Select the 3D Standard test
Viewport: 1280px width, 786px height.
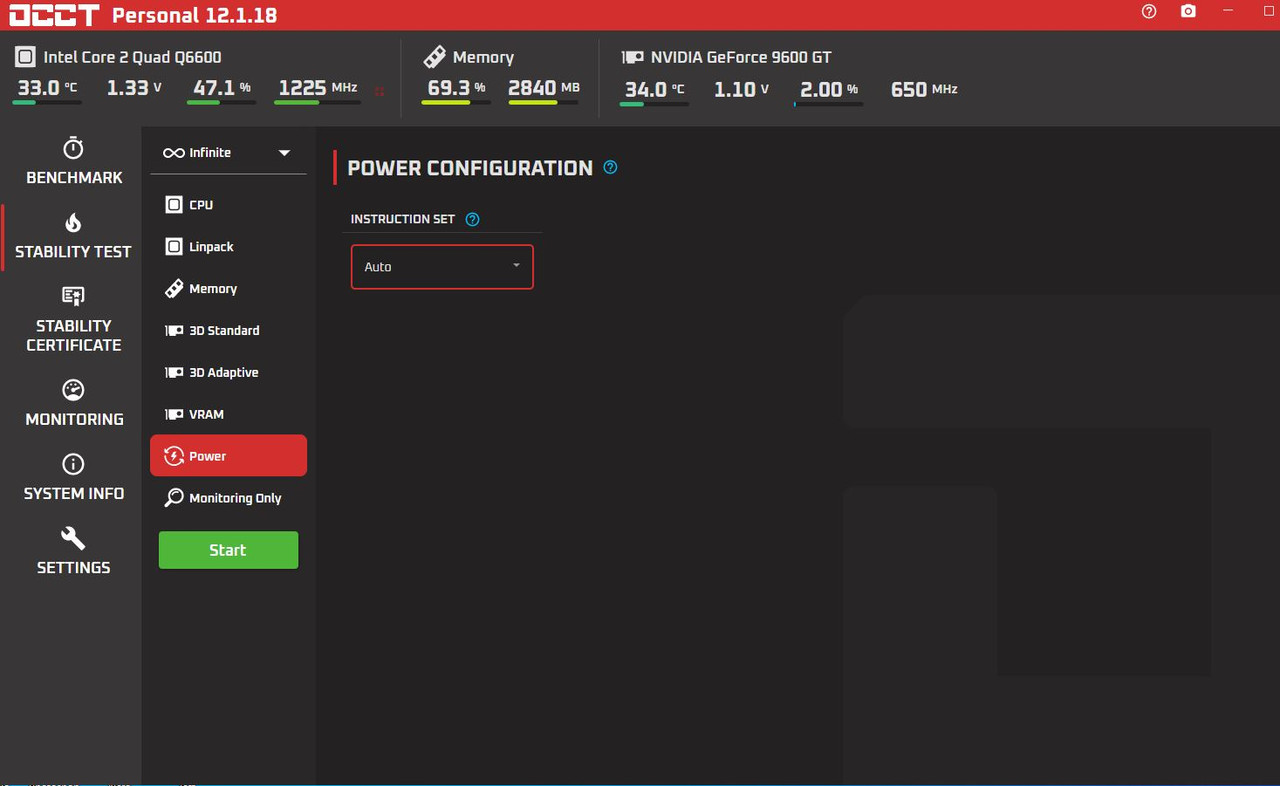pyautogui.click(x=229, y=330)
